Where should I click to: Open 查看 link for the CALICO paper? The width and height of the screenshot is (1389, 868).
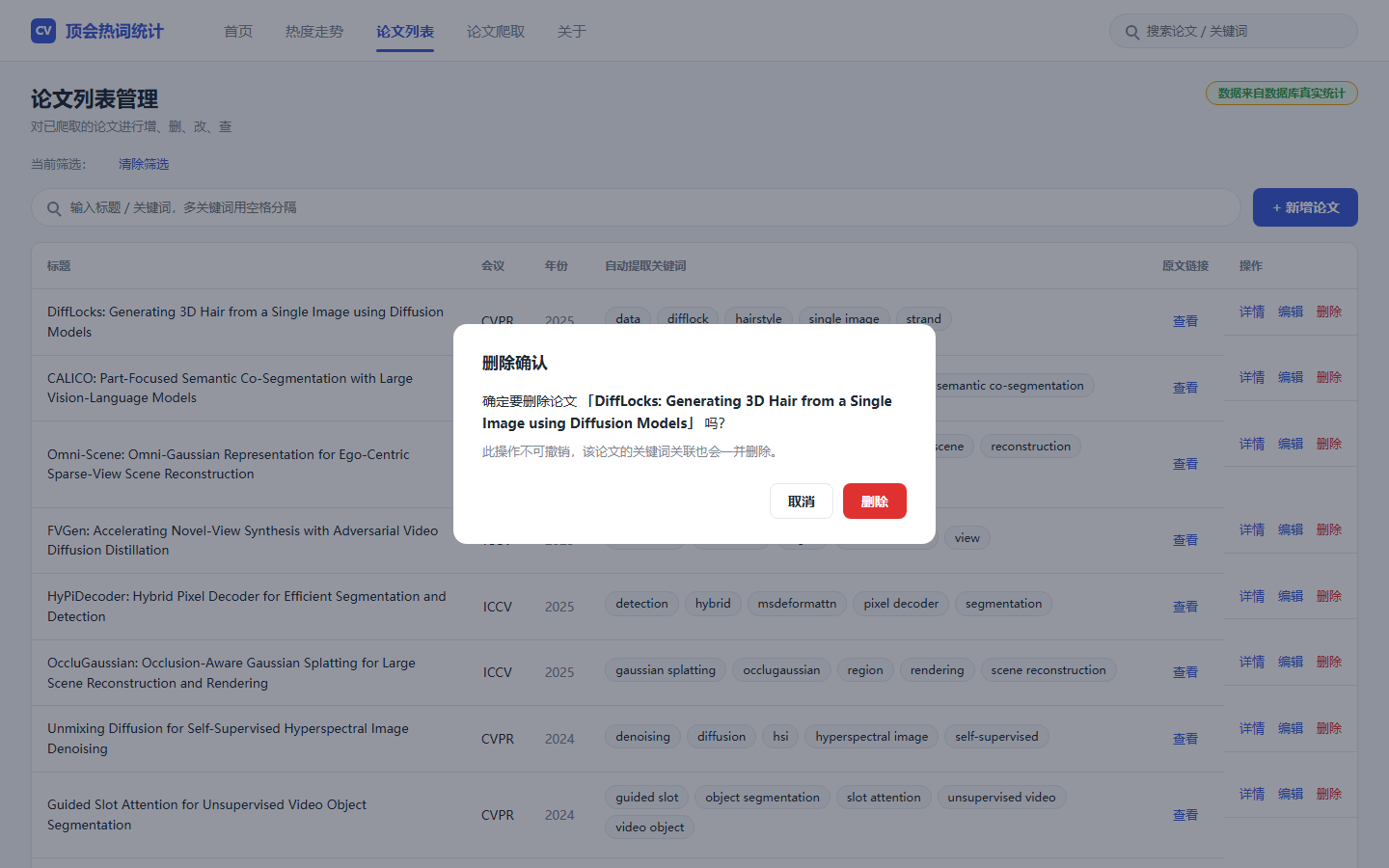[x=1185, y=388]
